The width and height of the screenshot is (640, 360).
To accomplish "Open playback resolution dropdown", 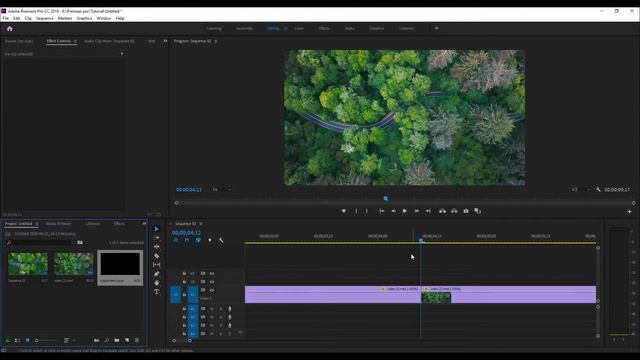I will (580, 190).
